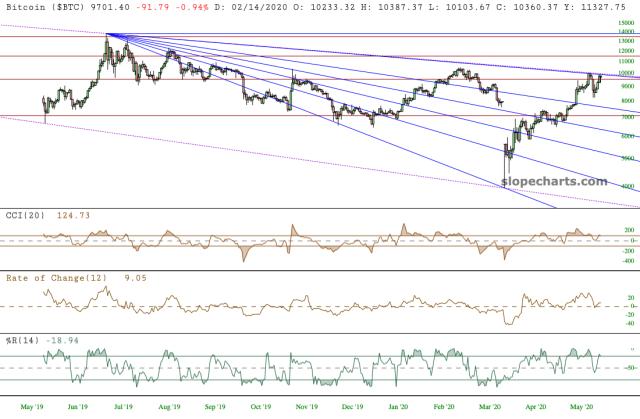Click the Oct '19 date axis label
Viewport: 640px width, 419px height.
(x=261, y=407)
